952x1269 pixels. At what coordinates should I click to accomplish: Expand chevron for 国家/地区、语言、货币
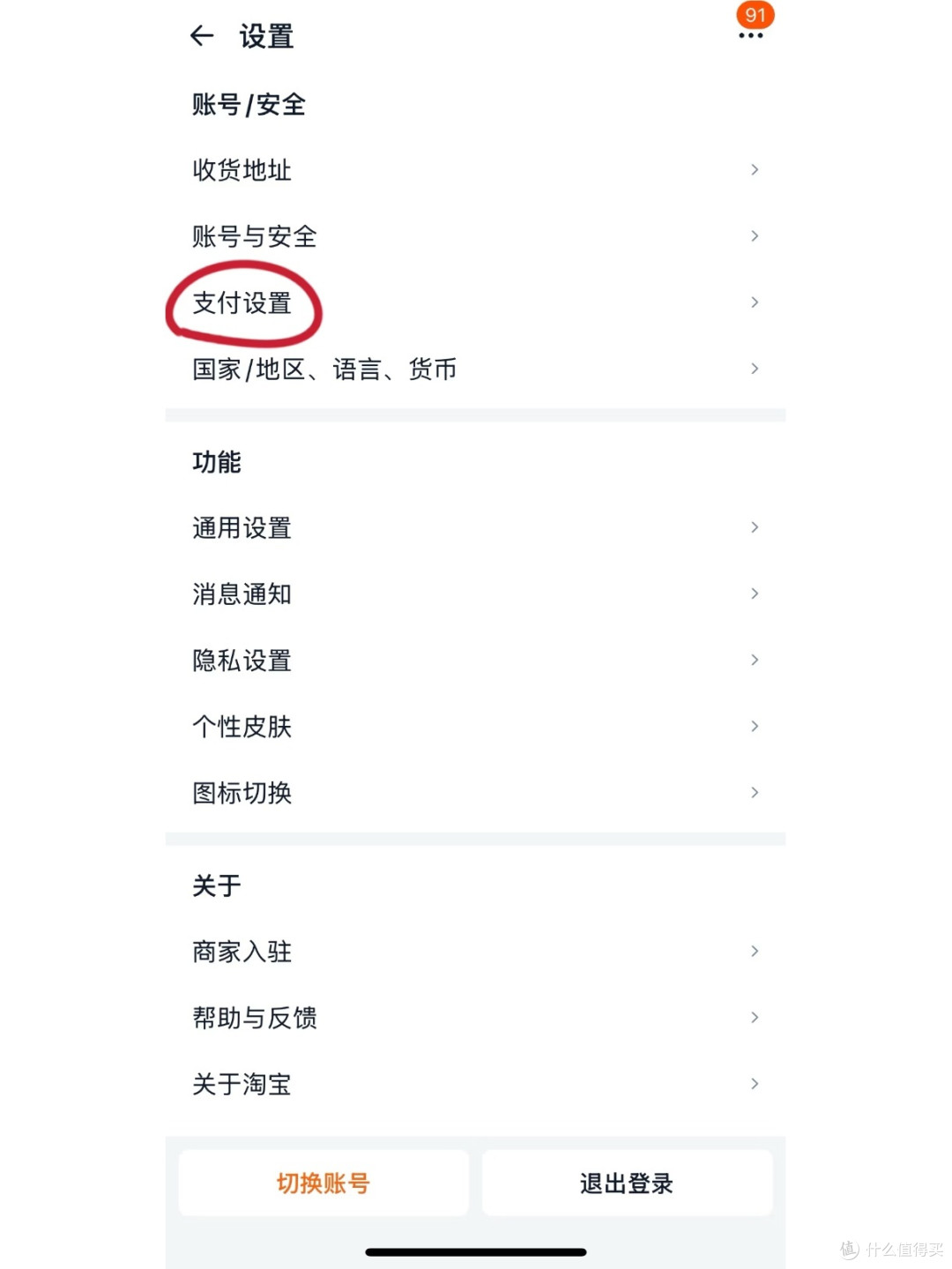pos(755,369)
